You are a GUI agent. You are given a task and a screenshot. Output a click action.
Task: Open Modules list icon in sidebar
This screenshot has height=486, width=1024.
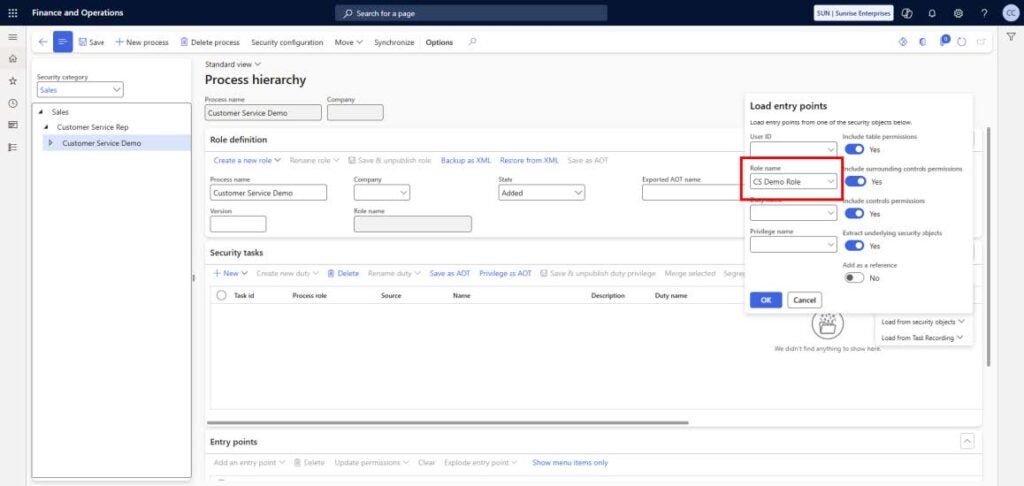[12, 147]
